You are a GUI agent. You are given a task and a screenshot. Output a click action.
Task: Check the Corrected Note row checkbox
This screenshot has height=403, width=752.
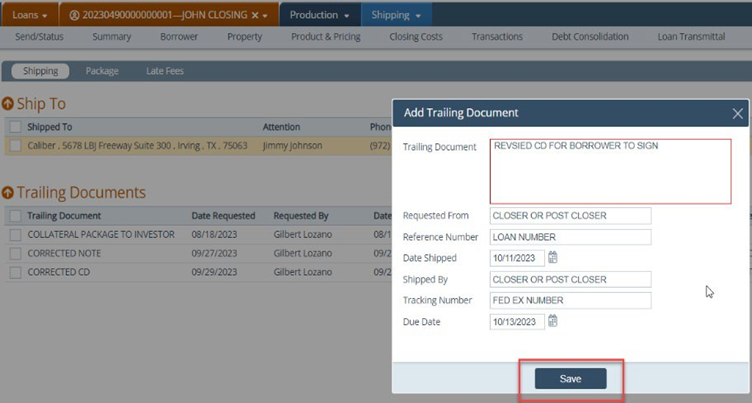15,253
